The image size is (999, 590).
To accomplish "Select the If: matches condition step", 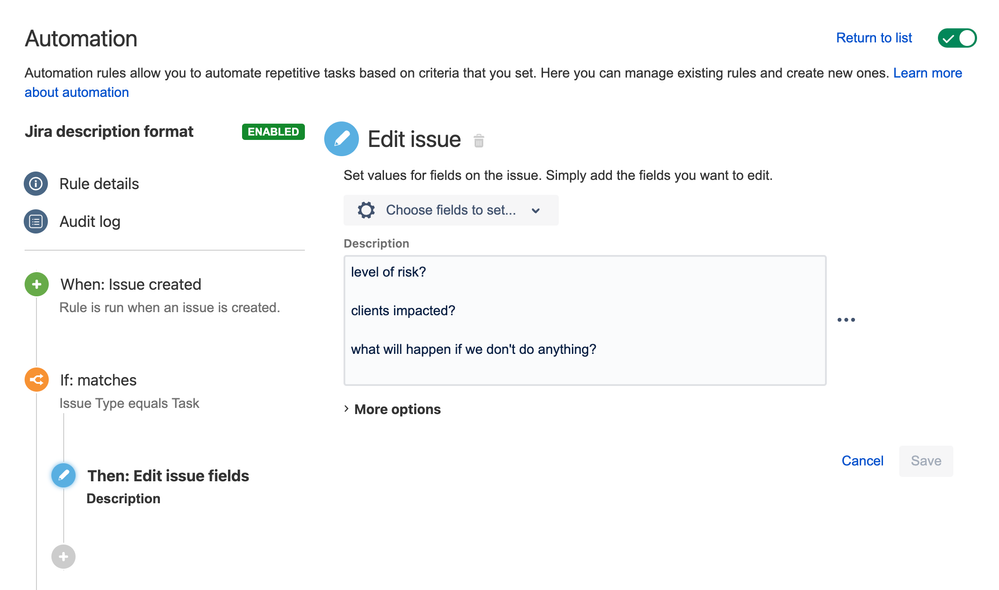I will click(98, 380).
